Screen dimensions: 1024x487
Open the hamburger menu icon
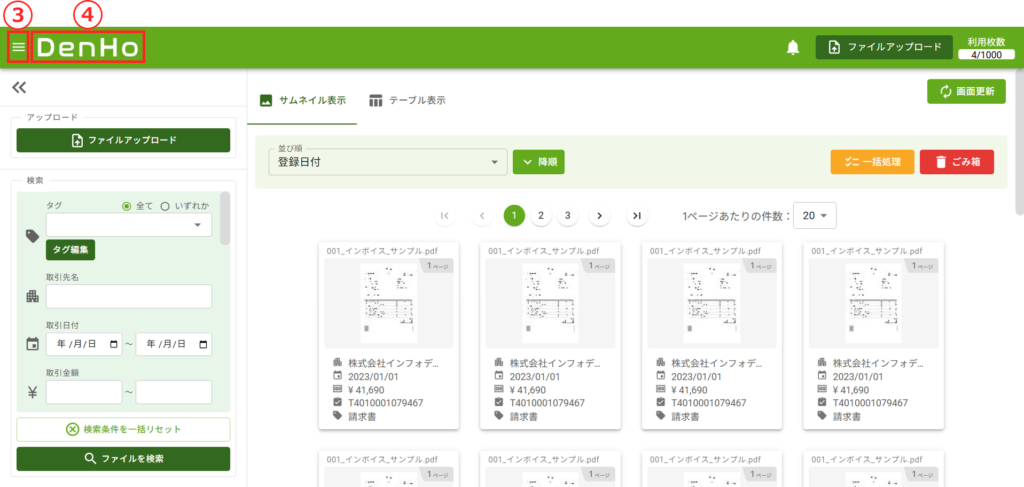(x=18, y=47)
